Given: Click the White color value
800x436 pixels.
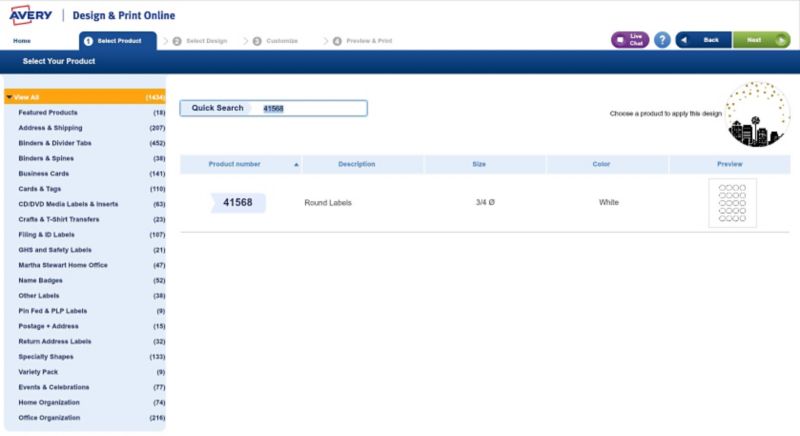Looking at the screenshot, I should tap(609, 202).
